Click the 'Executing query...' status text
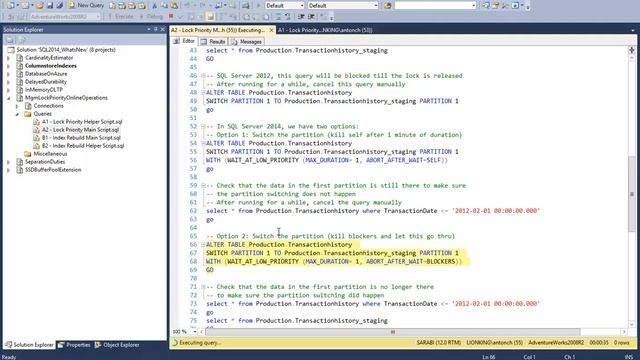 [x=200, y=343]
